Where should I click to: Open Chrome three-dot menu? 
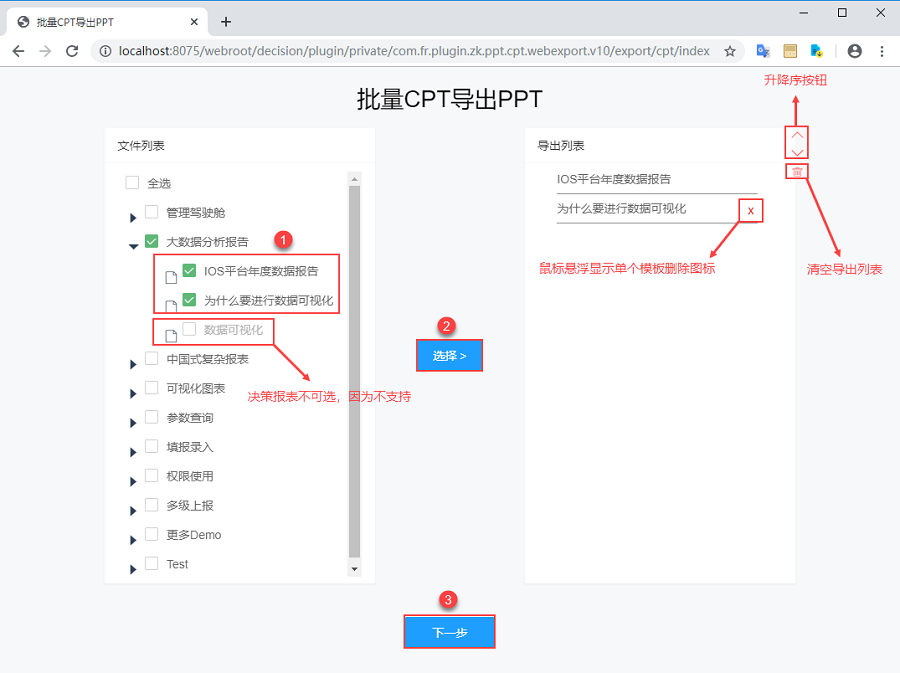click(x=882, y=51)
